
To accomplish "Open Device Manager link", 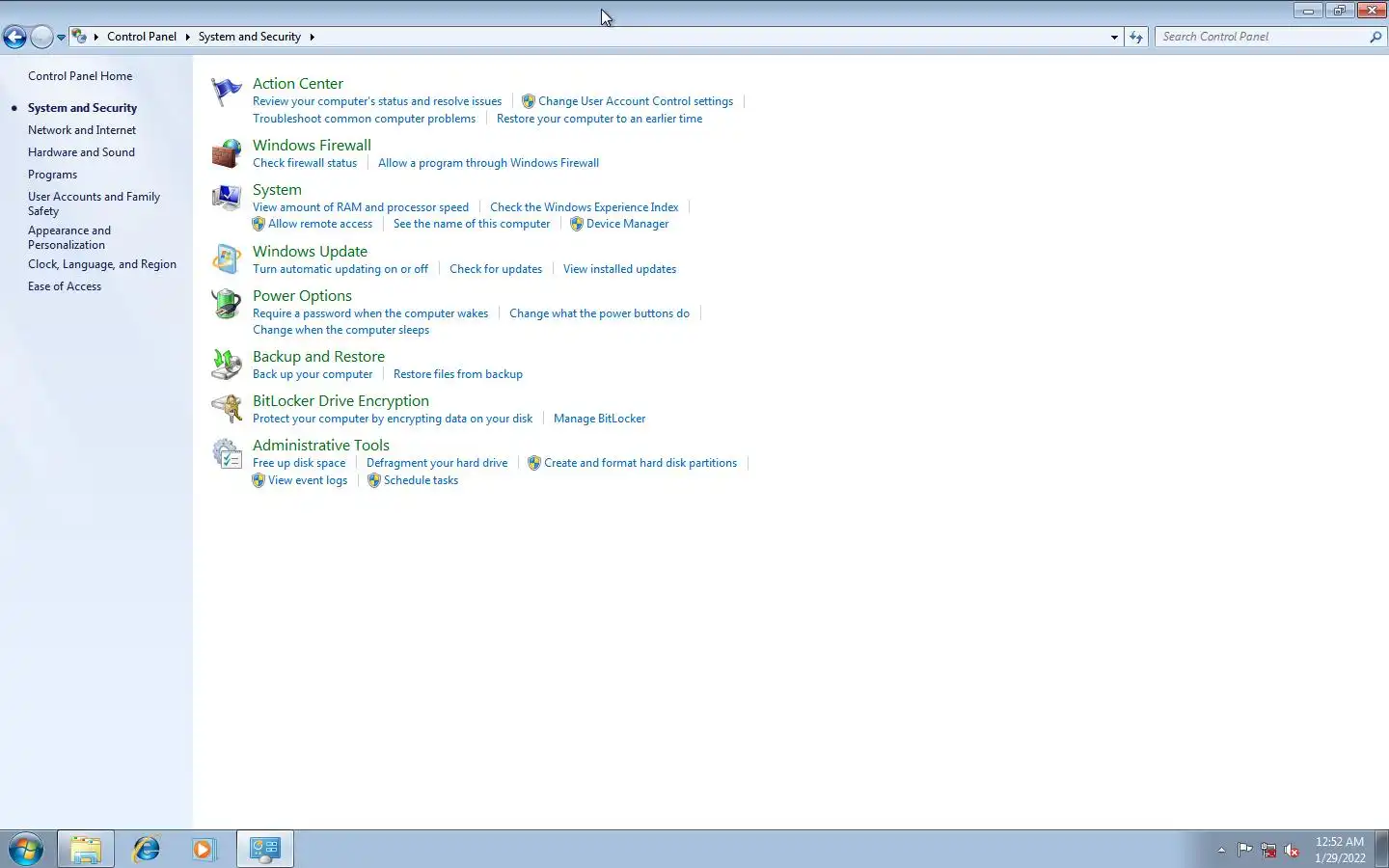I will pyautogui.click(x=627, y=224).
